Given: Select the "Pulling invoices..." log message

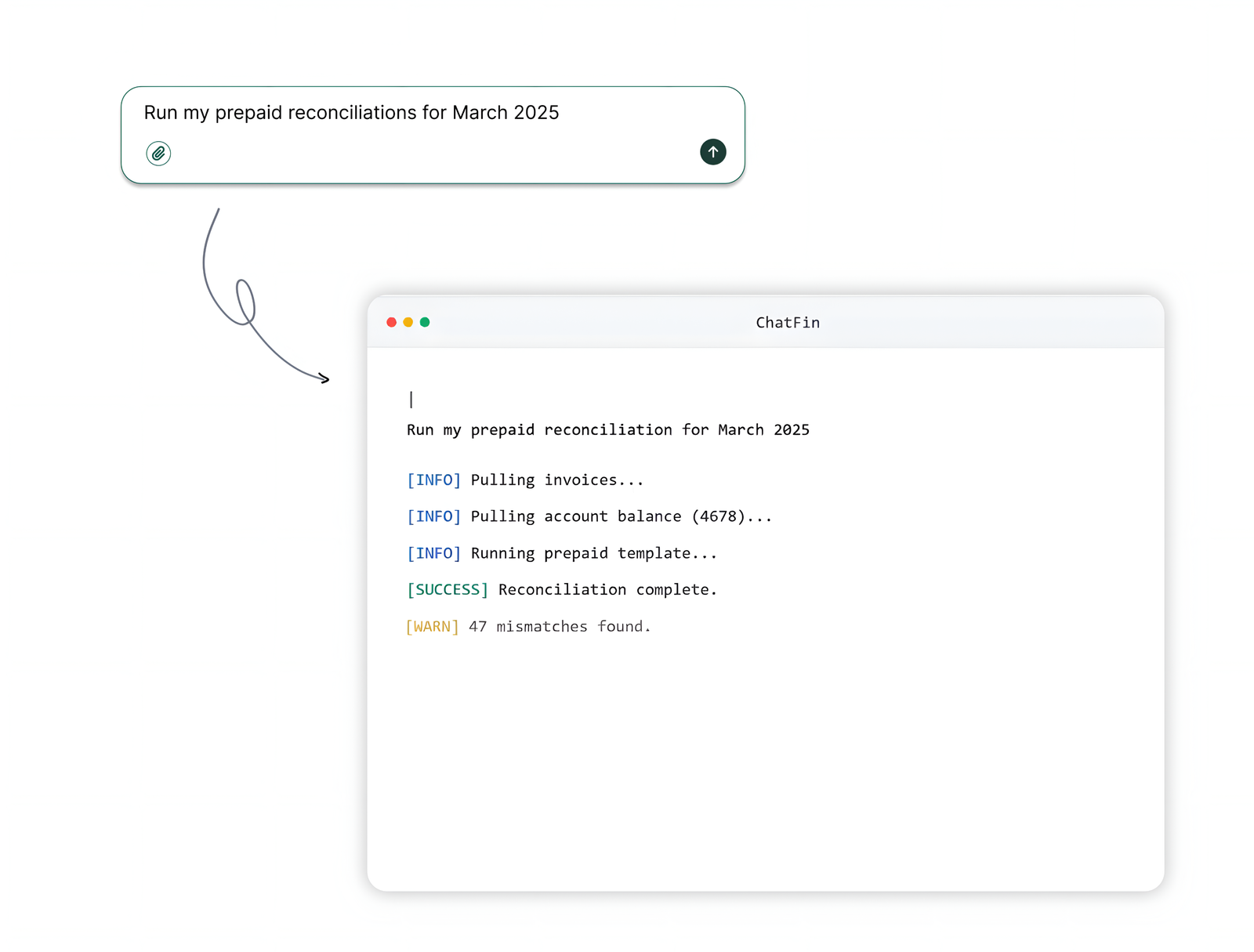Looking at the screenshot, I should point(556,480).
